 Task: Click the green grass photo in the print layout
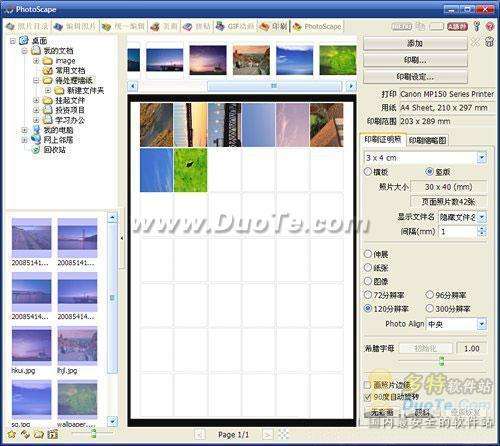[190, 170]
